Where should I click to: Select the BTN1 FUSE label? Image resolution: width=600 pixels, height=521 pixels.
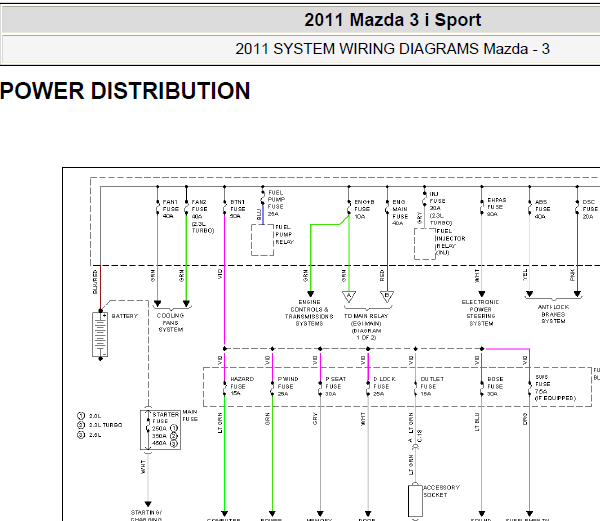click(x=238, y=209)
